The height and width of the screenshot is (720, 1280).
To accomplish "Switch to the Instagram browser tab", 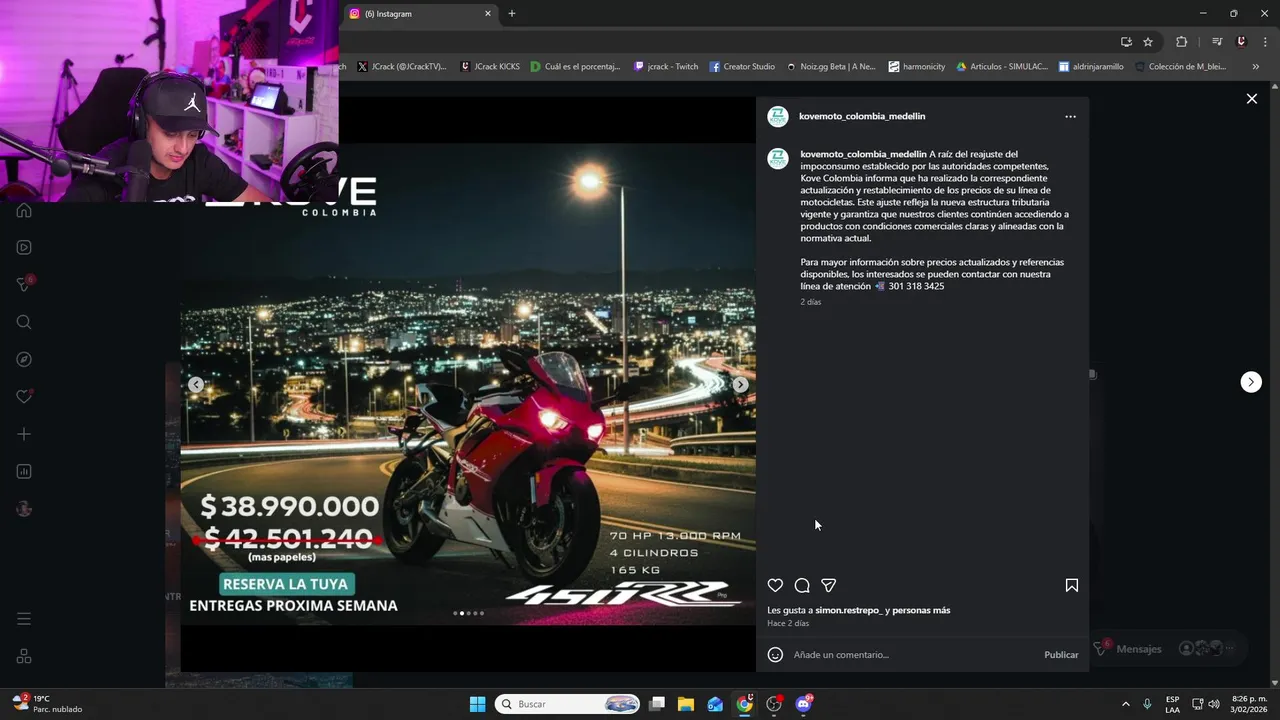I will point(420,14).
